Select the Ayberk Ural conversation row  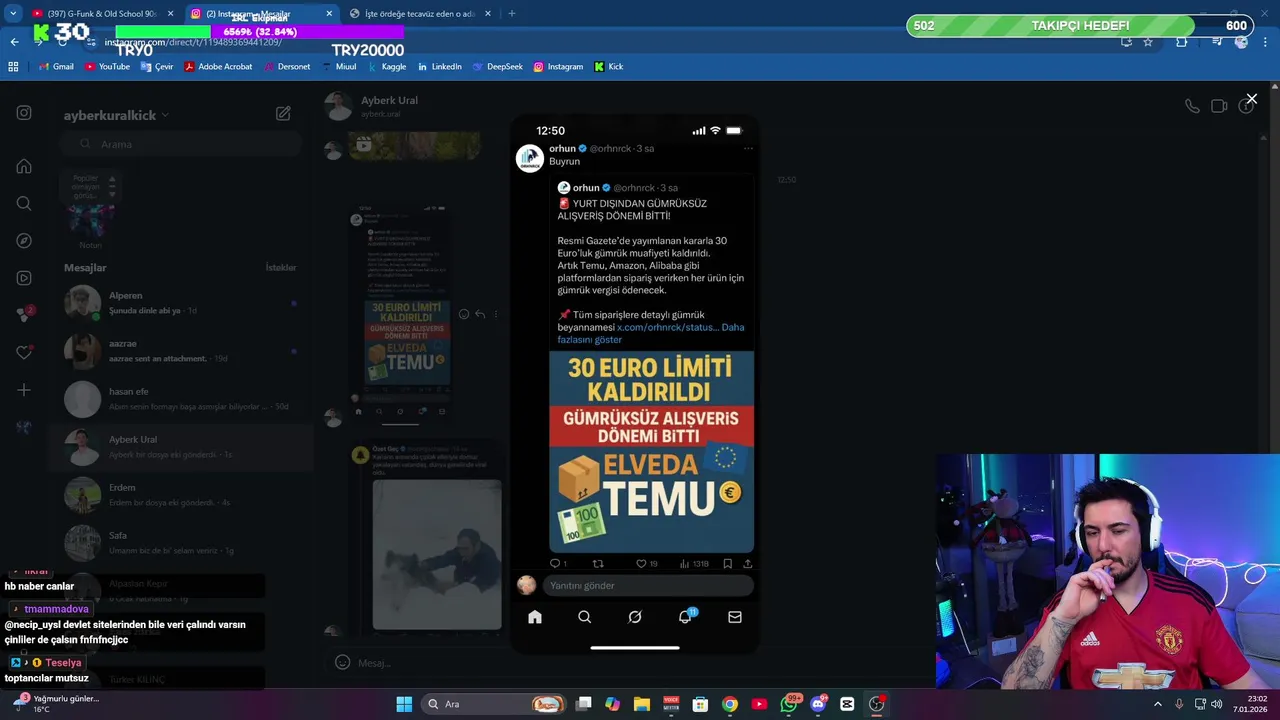[x=180, y=447]
